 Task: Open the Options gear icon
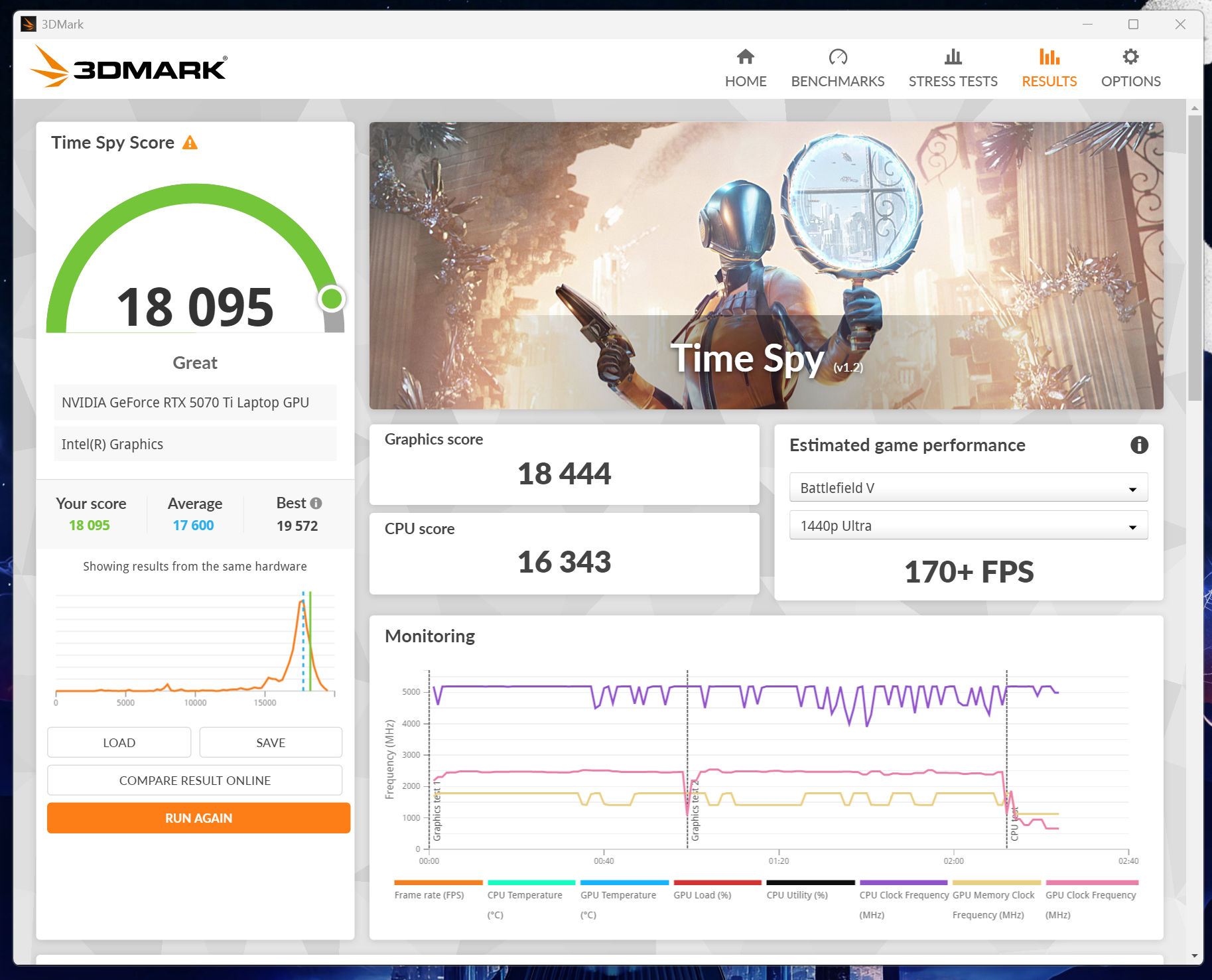1131,57
